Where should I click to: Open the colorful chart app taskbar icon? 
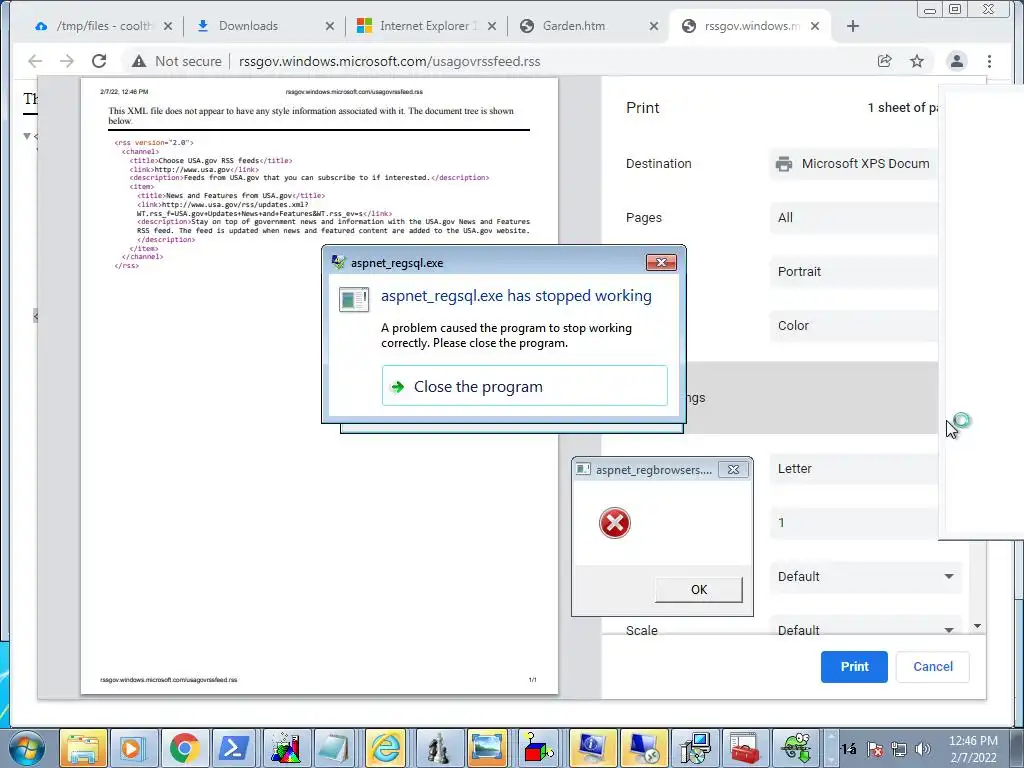(x=285, y=748)
